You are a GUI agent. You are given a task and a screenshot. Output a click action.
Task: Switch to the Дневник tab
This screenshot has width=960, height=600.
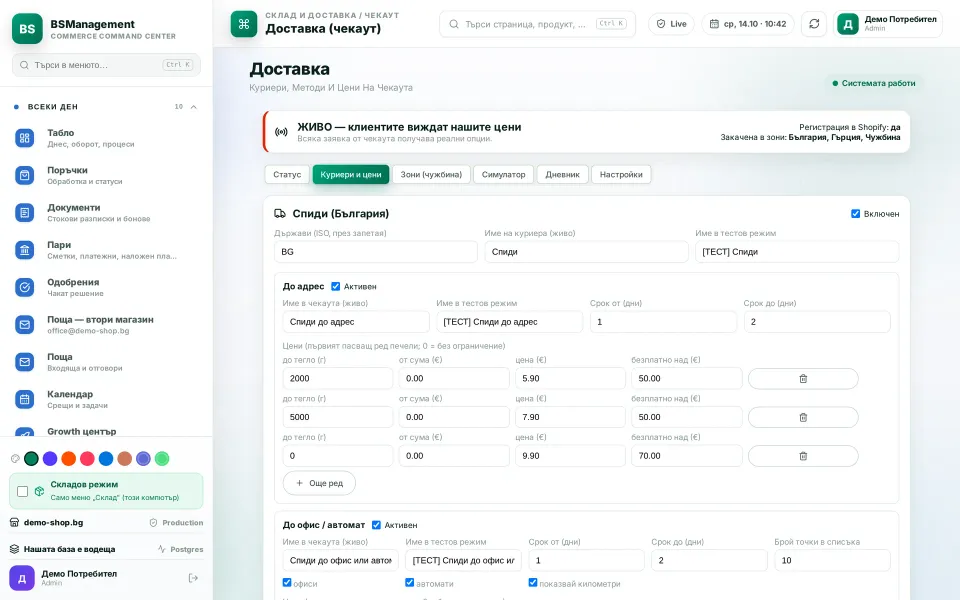(x=563, y=174)
